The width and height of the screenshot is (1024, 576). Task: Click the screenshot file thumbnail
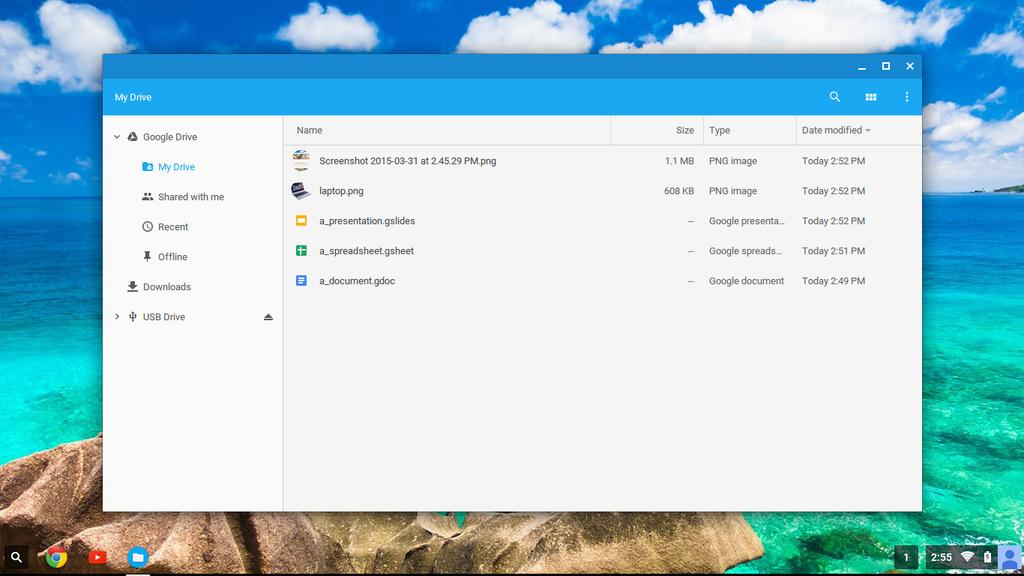pos(301,160)
